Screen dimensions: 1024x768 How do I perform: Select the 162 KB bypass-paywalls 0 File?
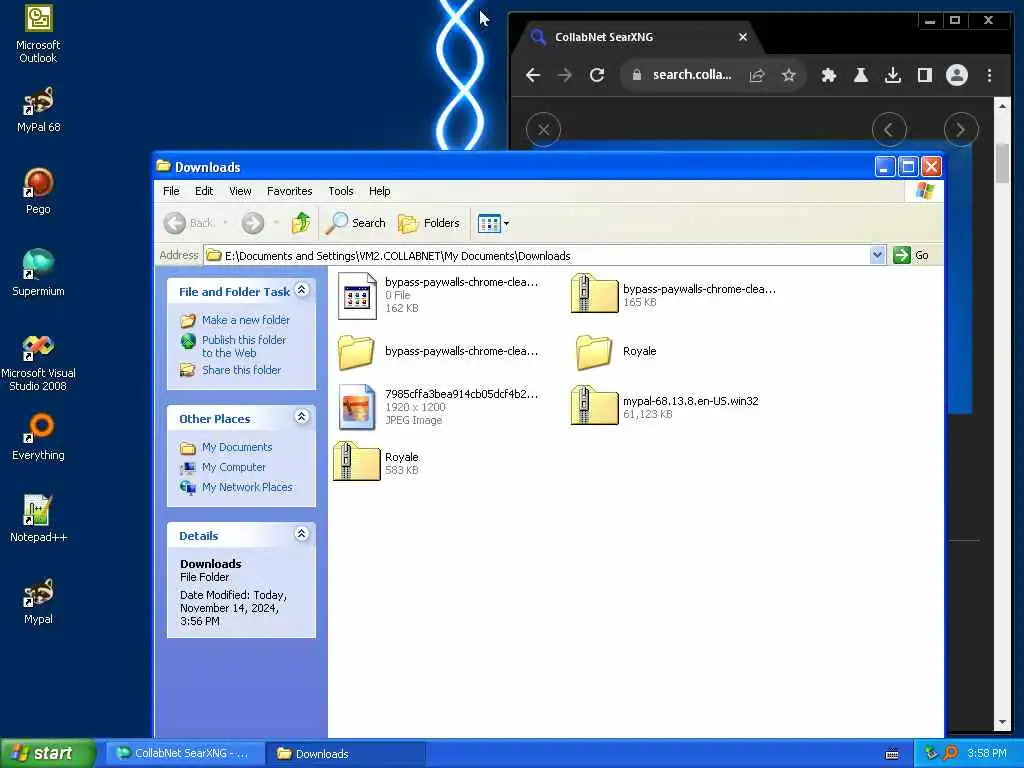coord(438,295)
